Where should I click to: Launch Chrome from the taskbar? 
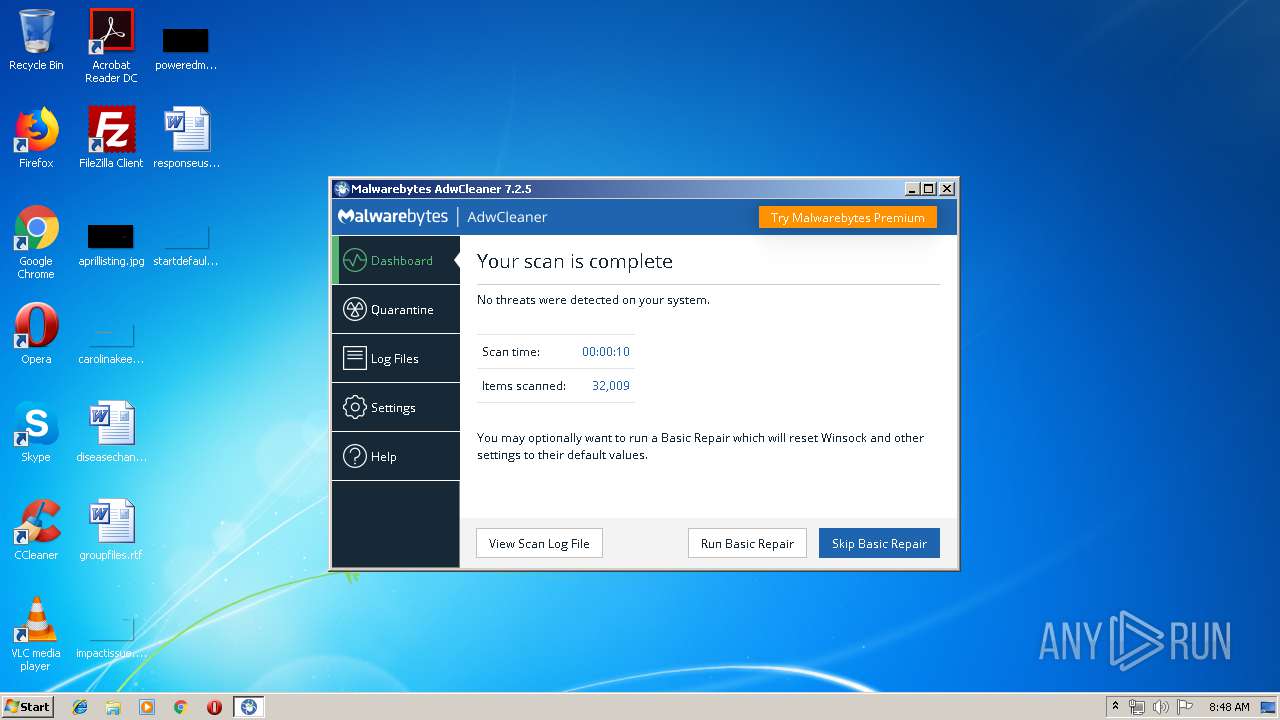point(181,707)
